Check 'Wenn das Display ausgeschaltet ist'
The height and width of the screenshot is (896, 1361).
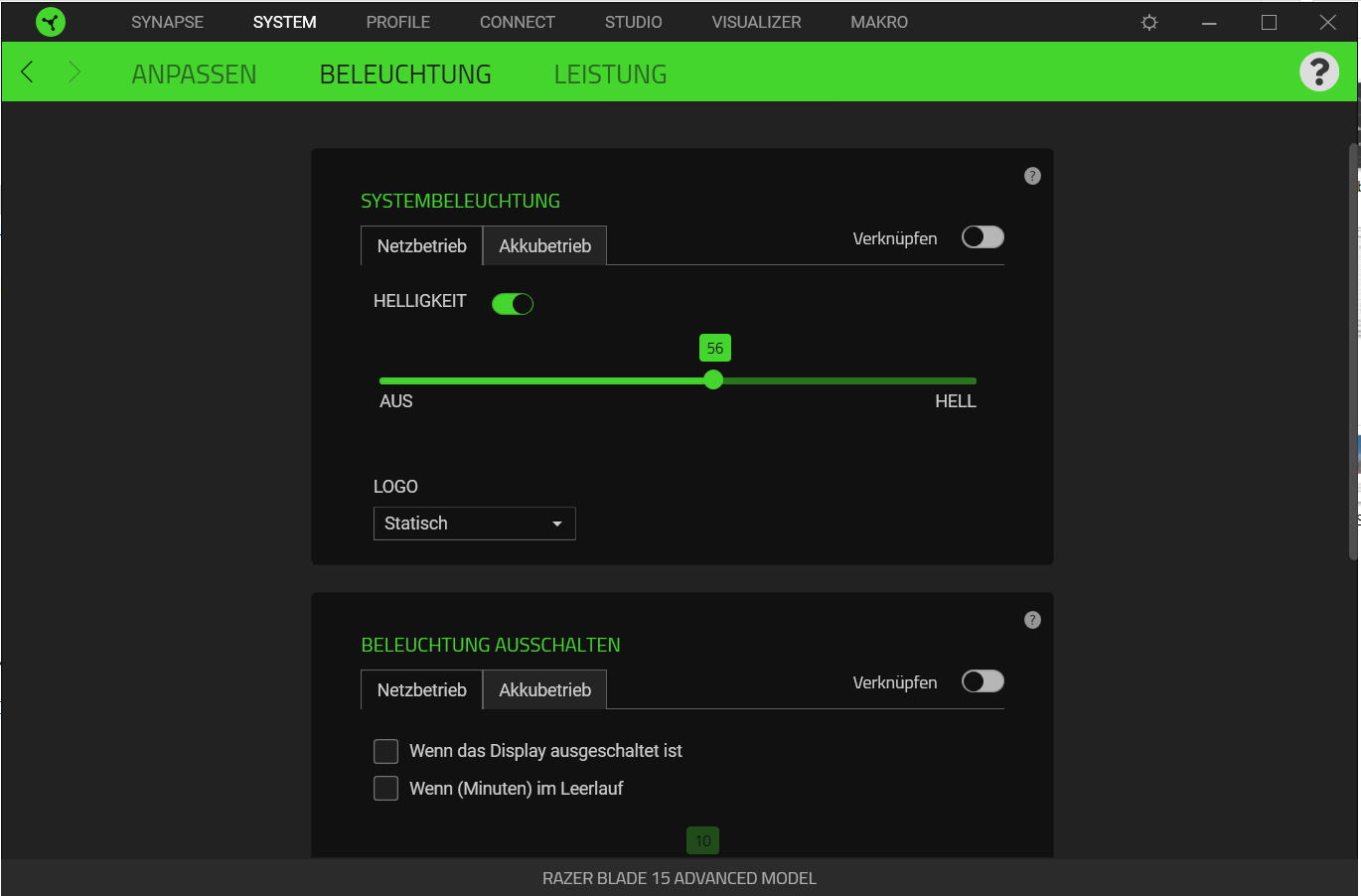385,751
